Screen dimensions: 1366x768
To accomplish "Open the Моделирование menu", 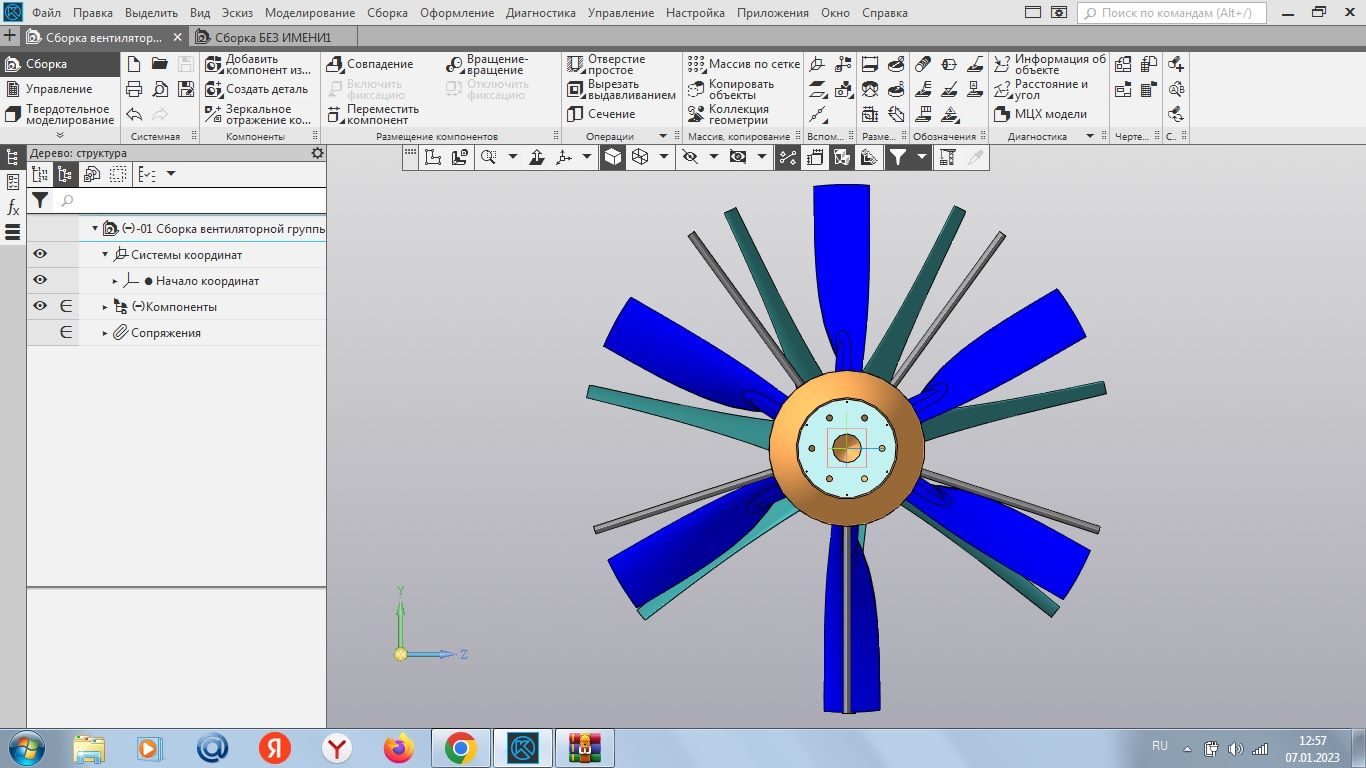I will pos(309,13).
